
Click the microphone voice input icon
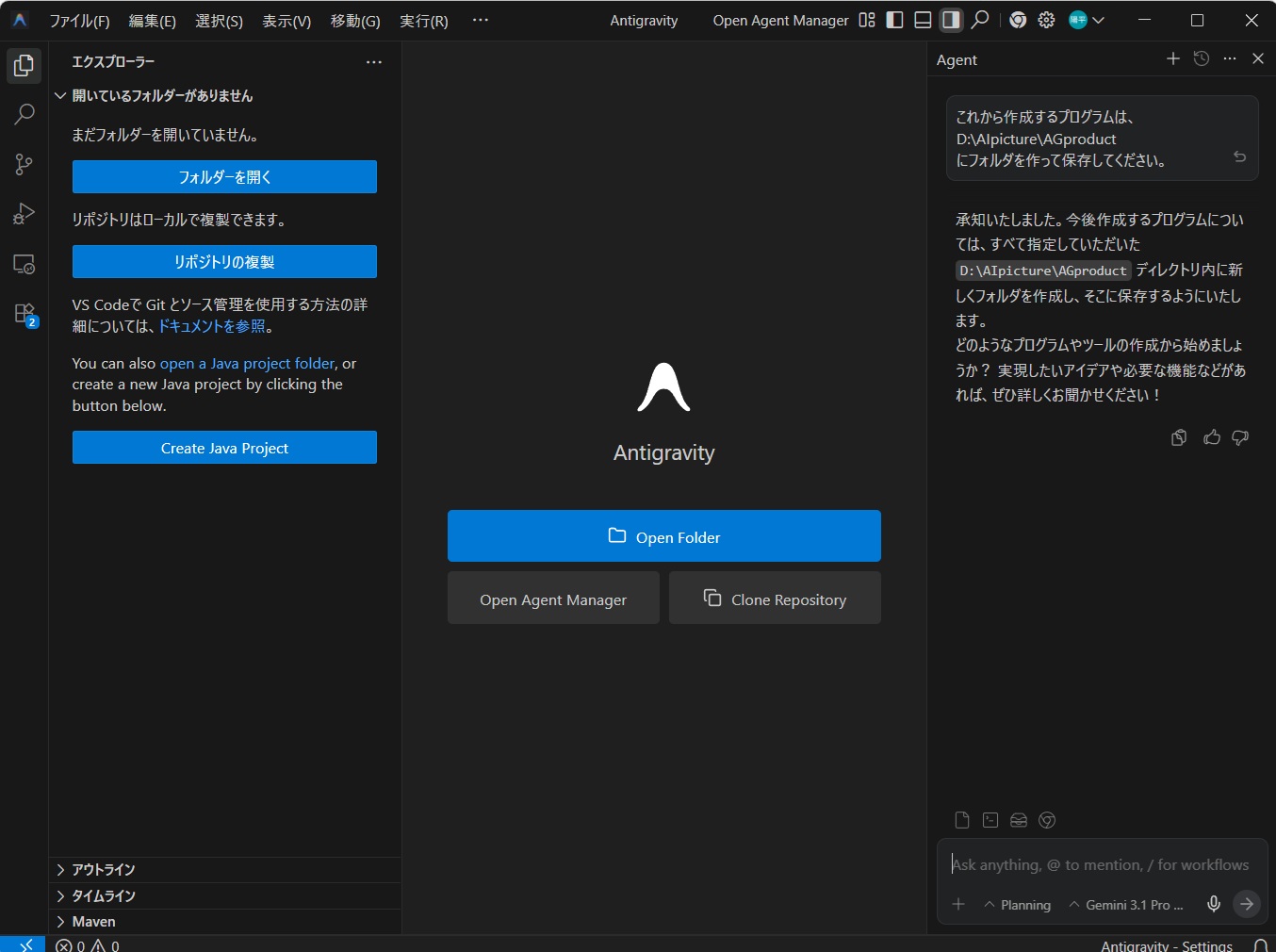coord(1214,904)
